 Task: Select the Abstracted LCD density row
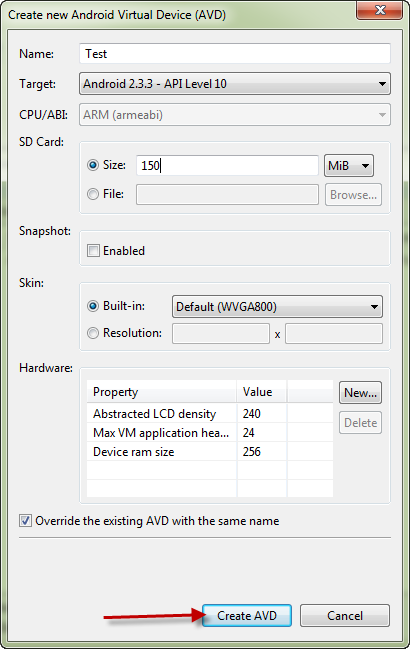pos(210,413)
